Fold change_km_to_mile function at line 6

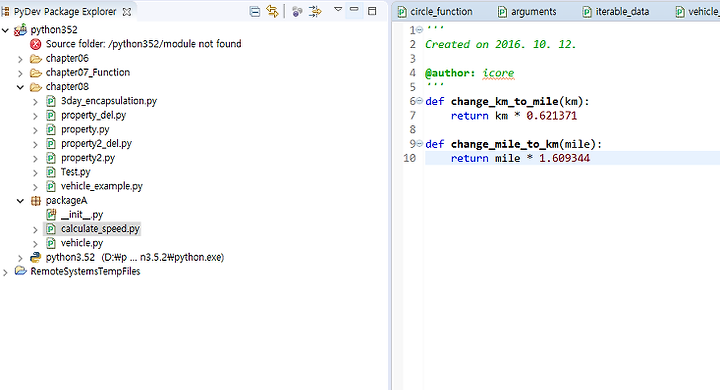[x=419, y=101]
